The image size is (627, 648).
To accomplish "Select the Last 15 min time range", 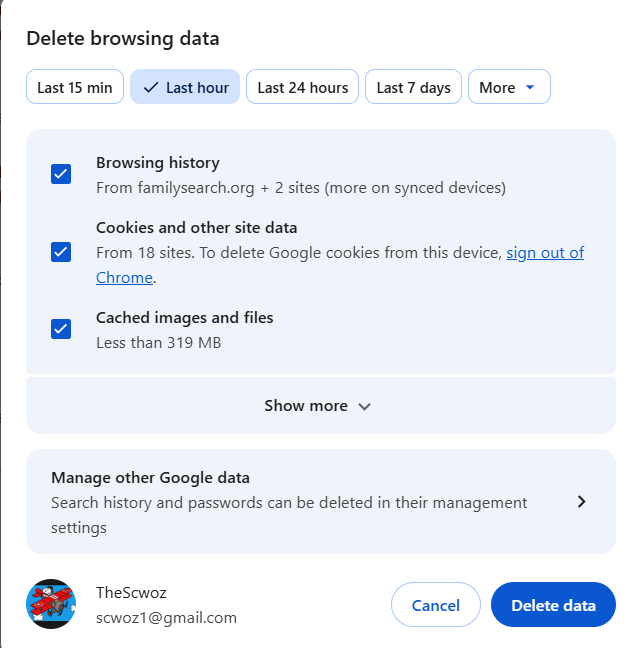I will tap(75, 88).
